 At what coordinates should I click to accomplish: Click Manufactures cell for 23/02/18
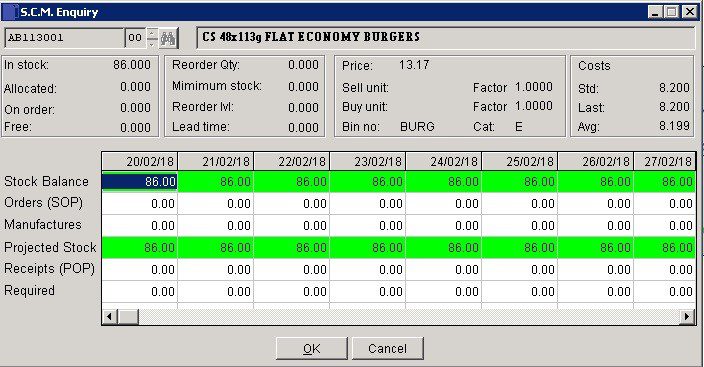pos(368,226)
